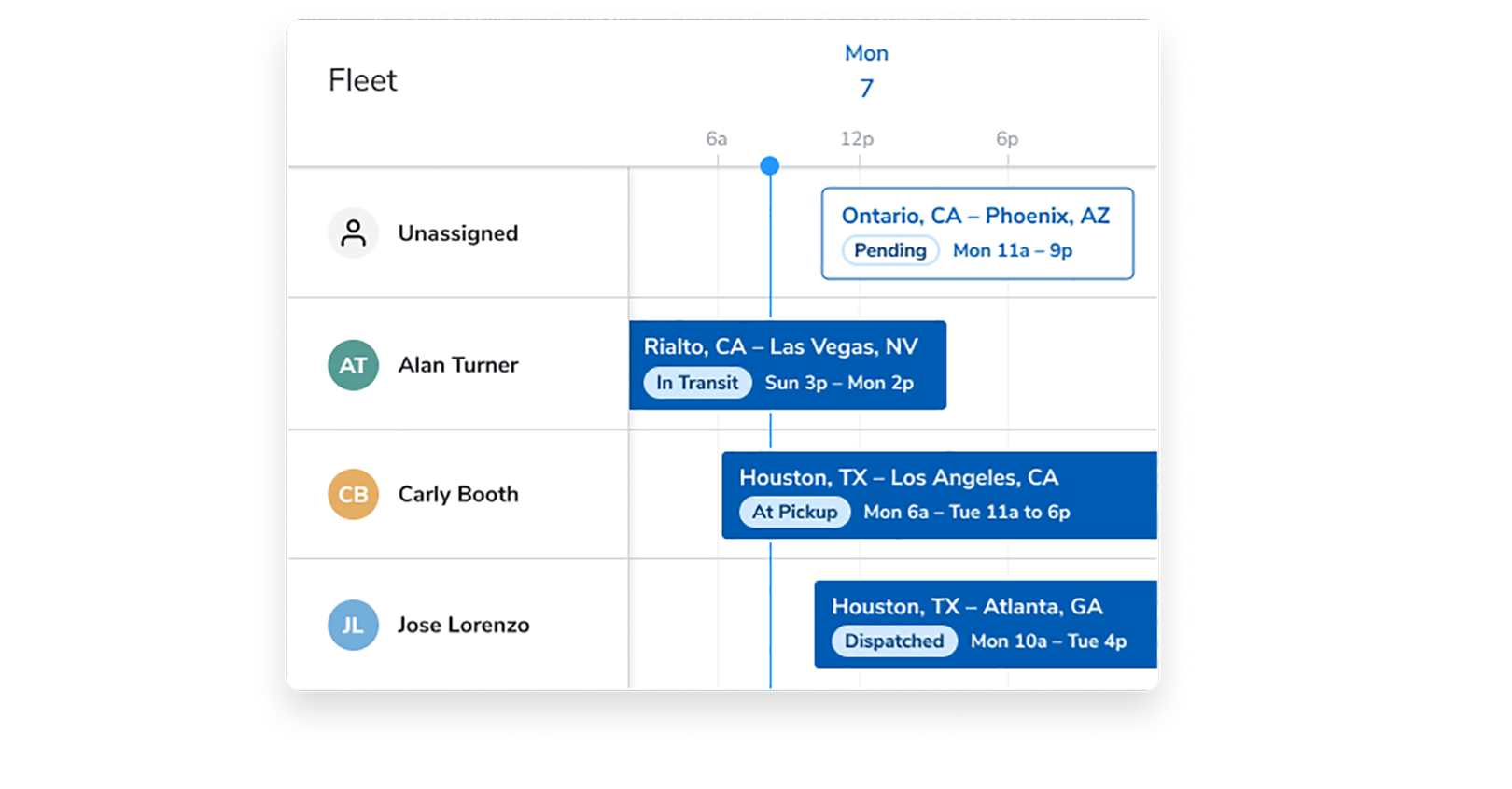
Task: Select the current time marker dot
Action: 770,166
